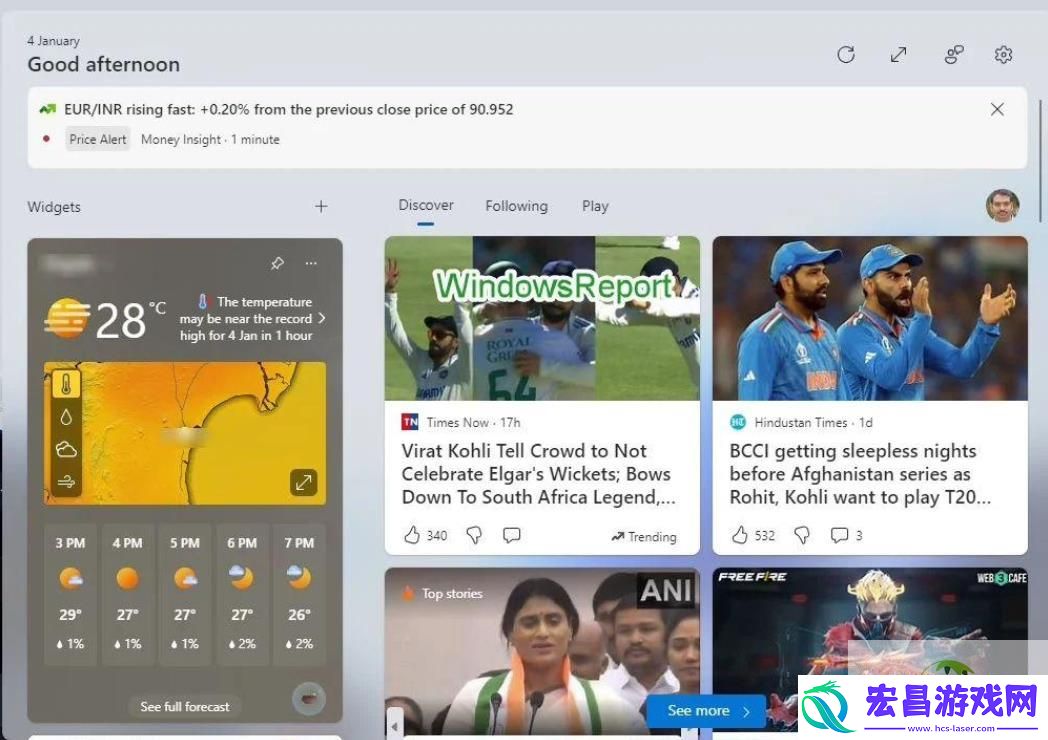Screen dimensions: 1048x740
Task: Dislike the Virat Kohli article
Action: (474, 535)
